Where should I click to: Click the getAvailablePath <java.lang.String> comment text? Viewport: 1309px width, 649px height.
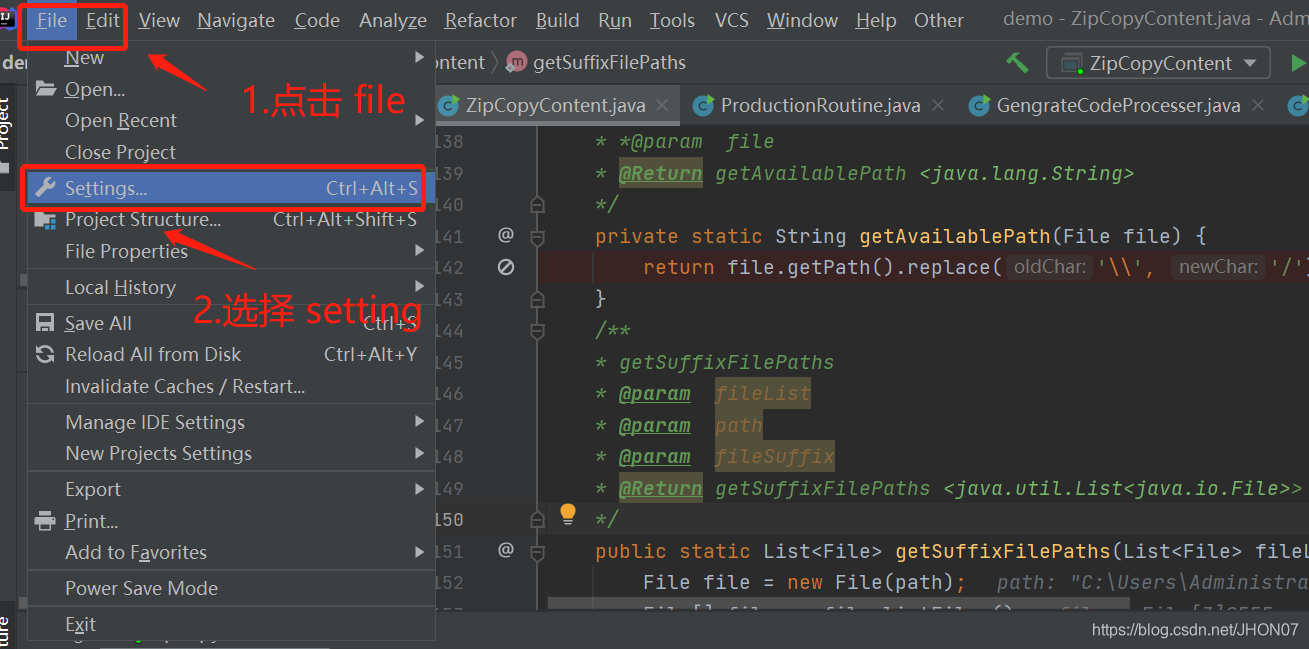(925, 173)
